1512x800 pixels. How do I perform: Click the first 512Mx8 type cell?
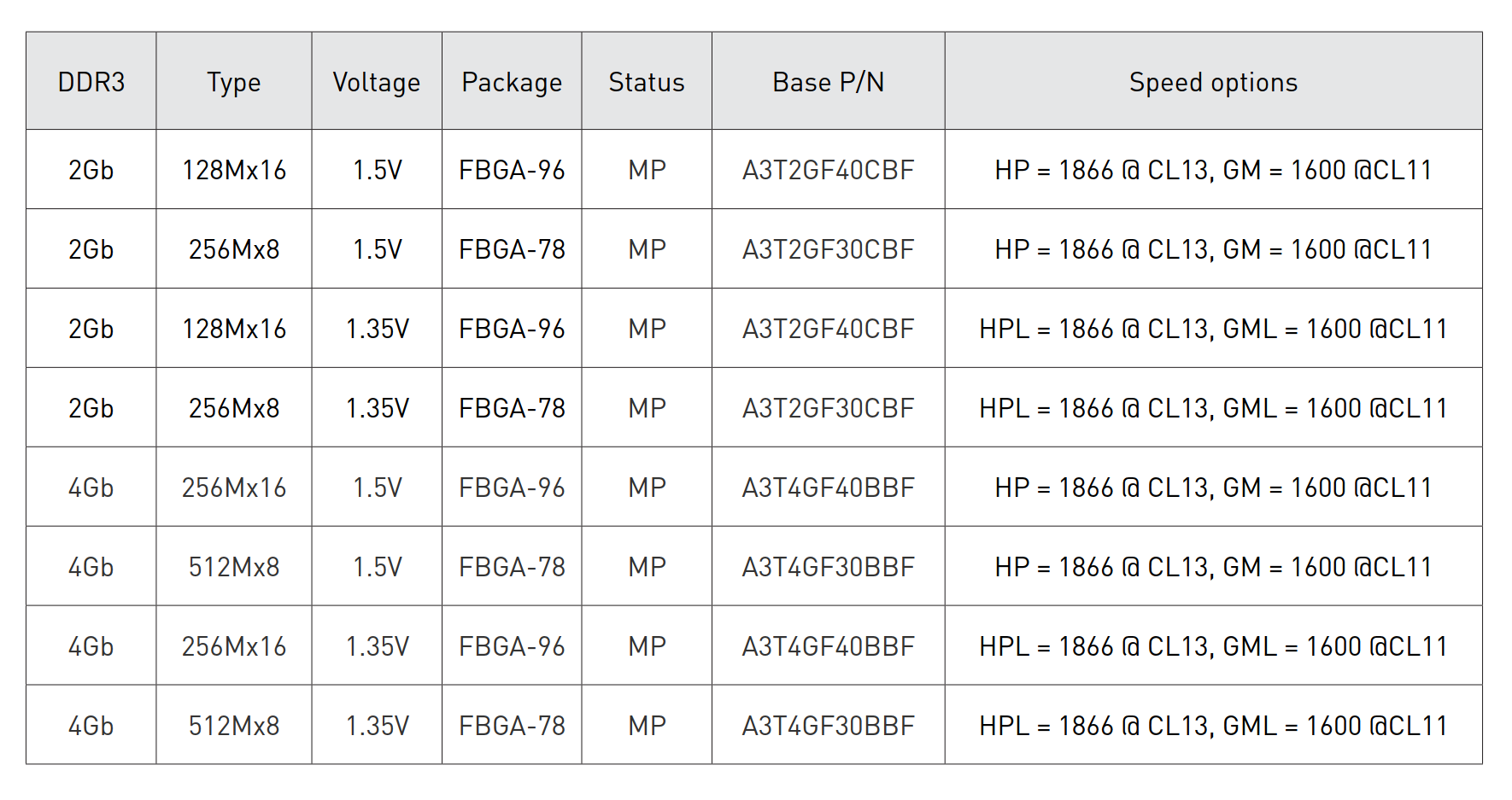[234, 567]
